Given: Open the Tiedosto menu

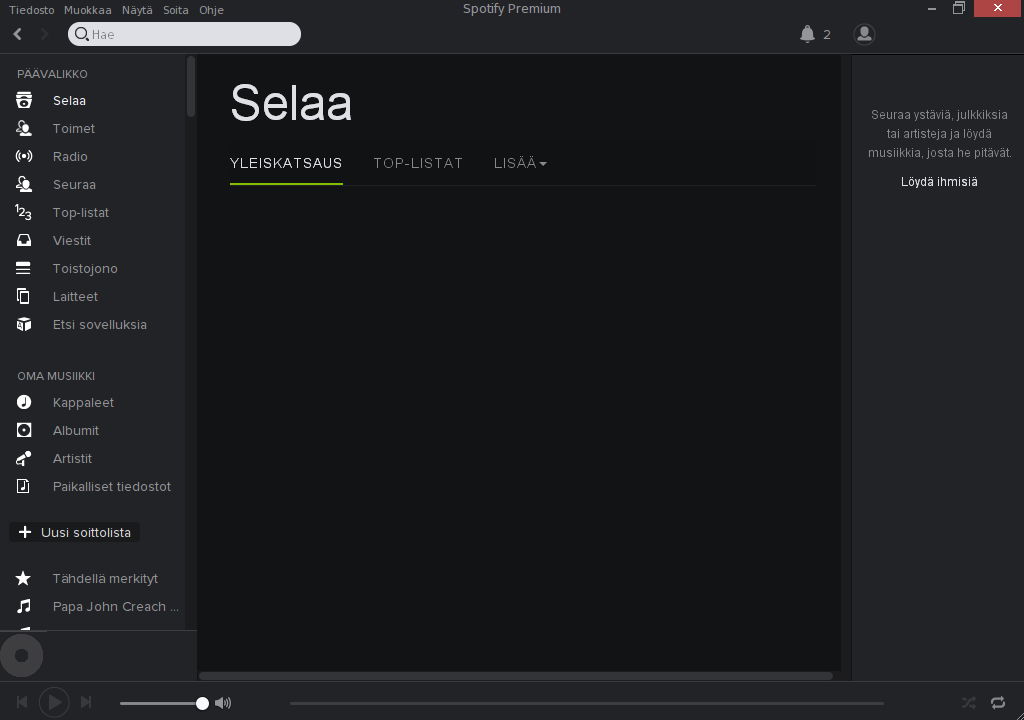Looking at the screenshot, I should [32, 10].
